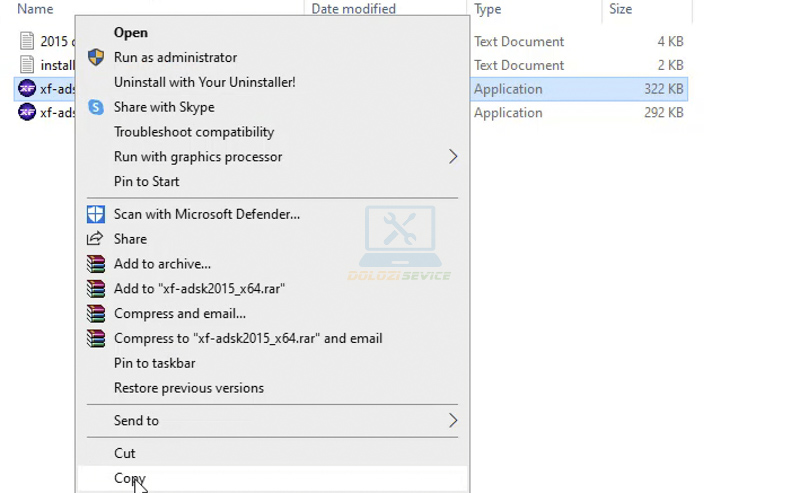Click the Skype icon in context menu
This screenshot has height=493, width=800.
point(96,107)
